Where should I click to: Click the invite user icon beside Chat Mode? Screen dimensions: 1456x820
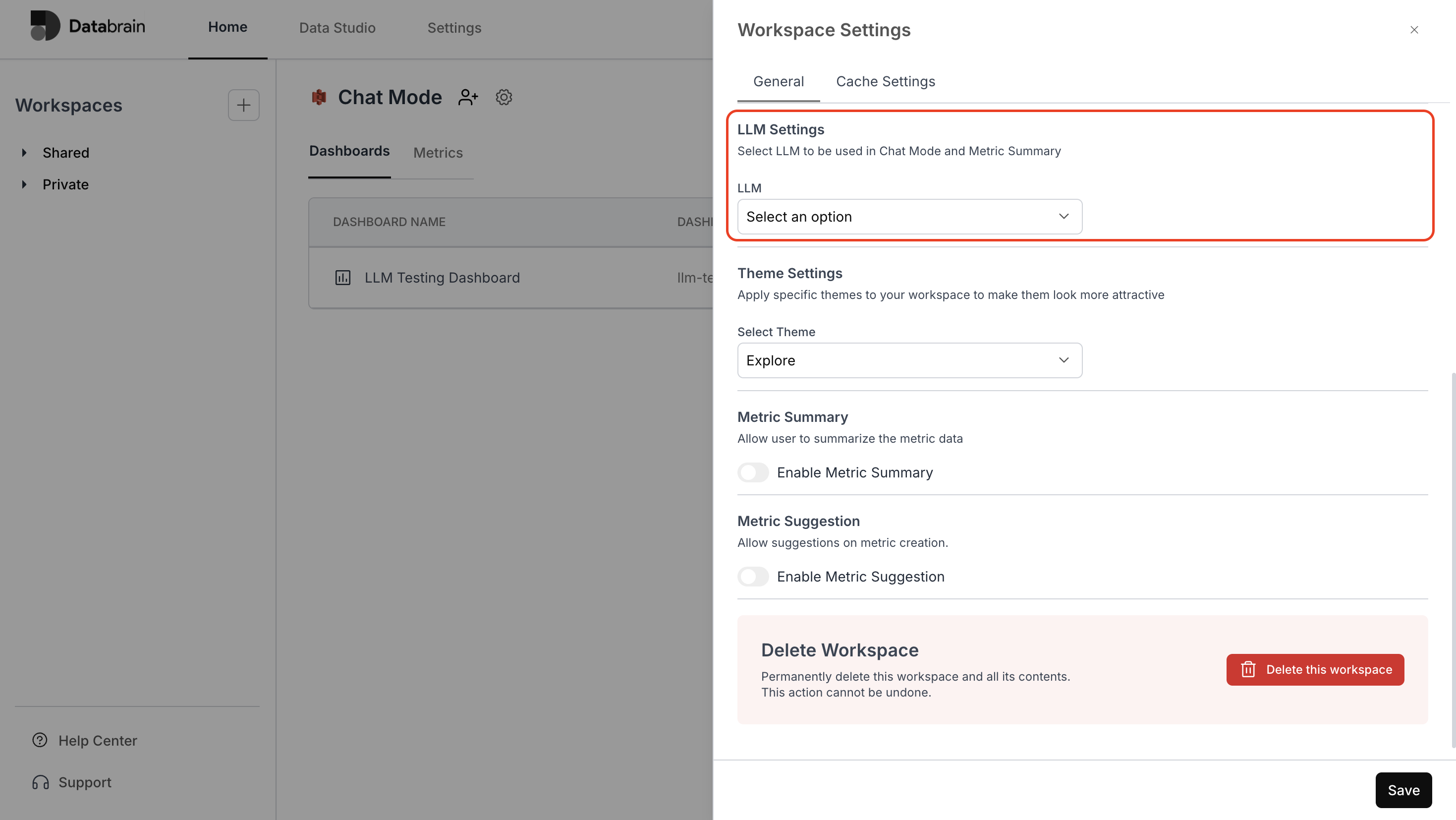pos(468,97)
